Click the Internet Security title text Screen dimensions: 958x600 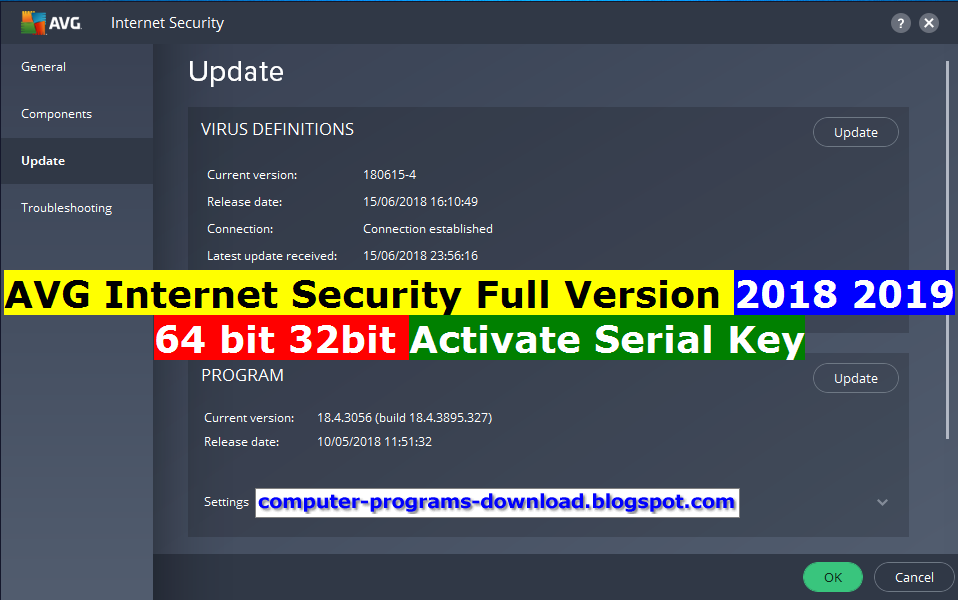click(x=167, y=23)
